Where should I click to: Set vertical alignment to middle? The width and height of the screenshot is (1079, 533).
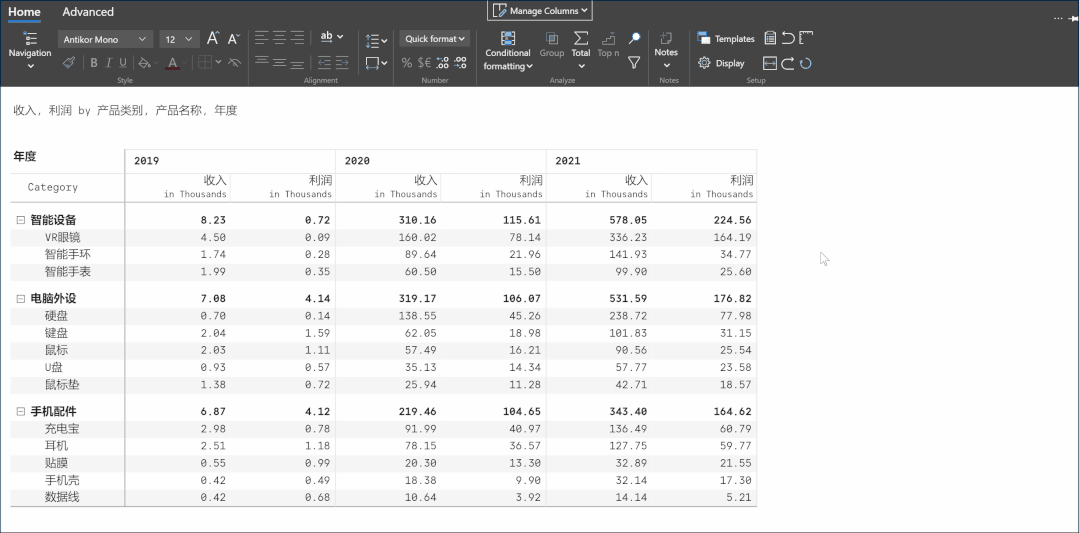[279, 62]
